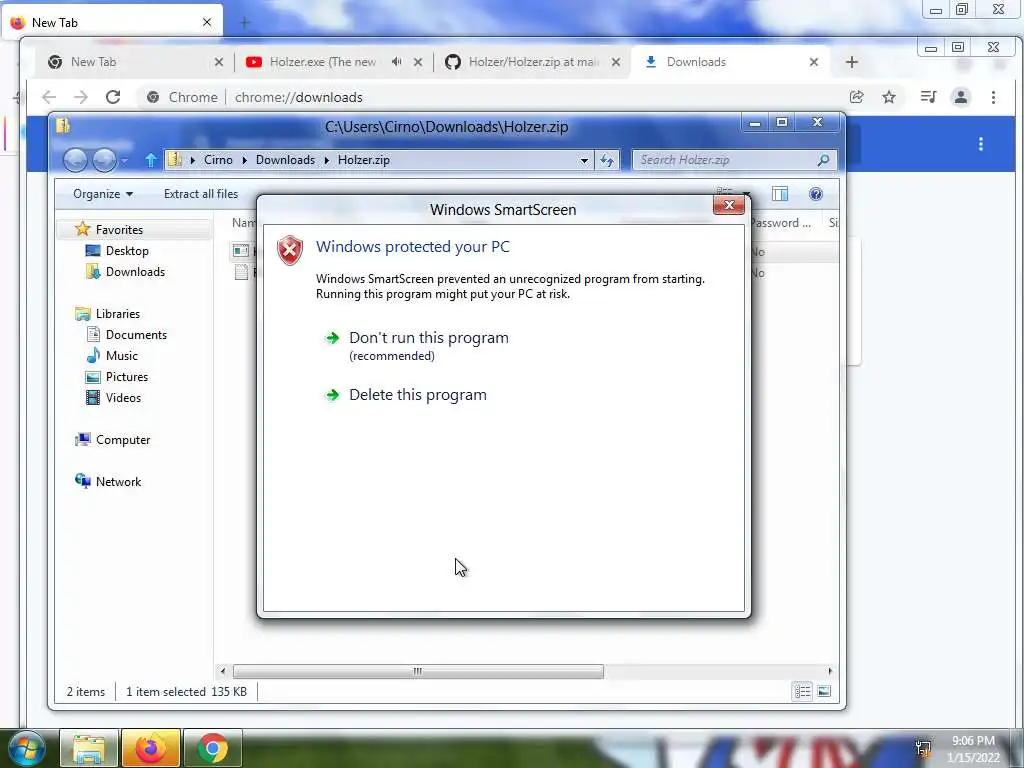This screenshot has width=1024, height=768.
Task: Open a new Chrome tab
Action: (852, 62)
